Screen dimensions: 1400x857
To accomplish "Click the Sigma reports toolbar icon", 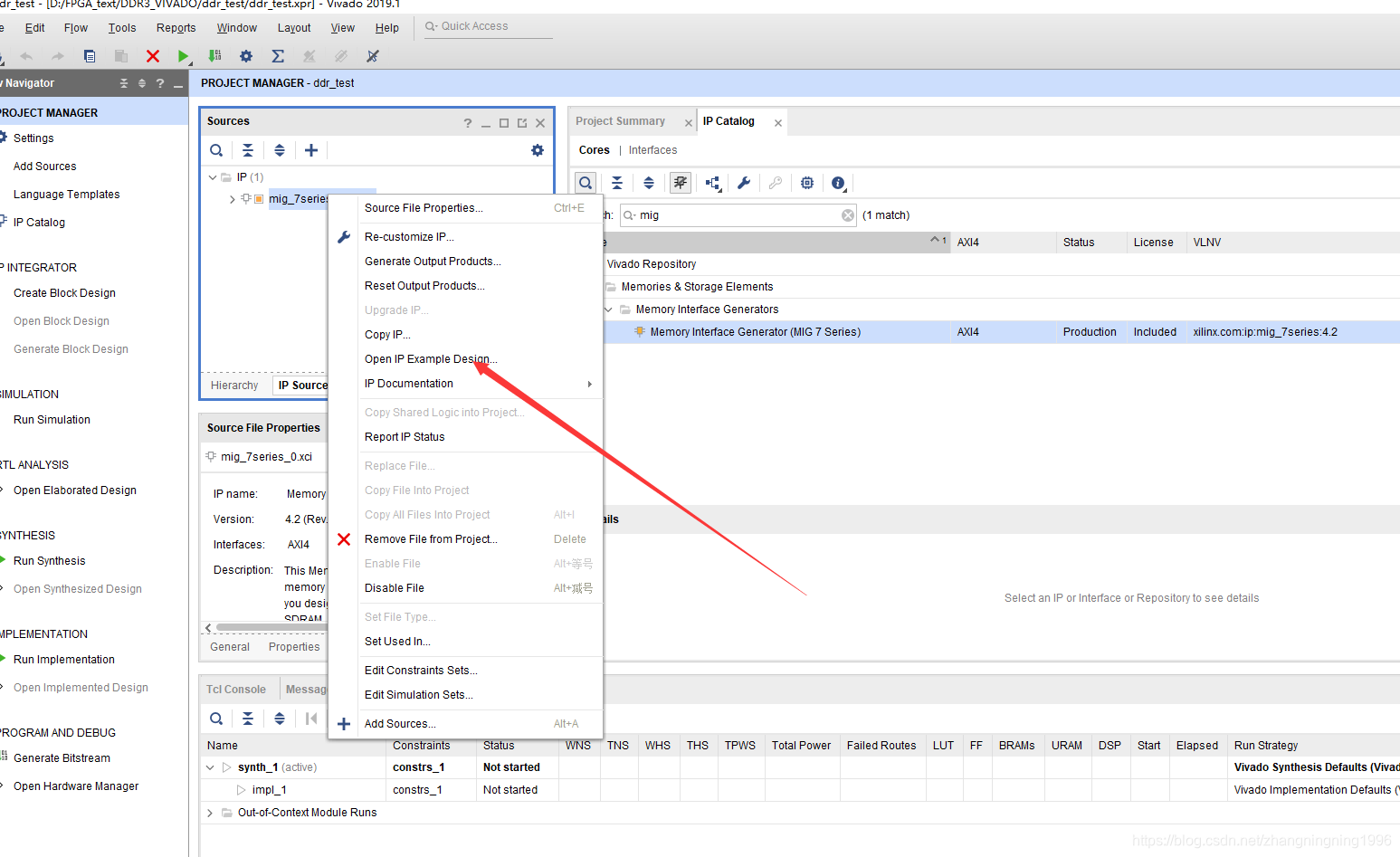I will point(278,56).
